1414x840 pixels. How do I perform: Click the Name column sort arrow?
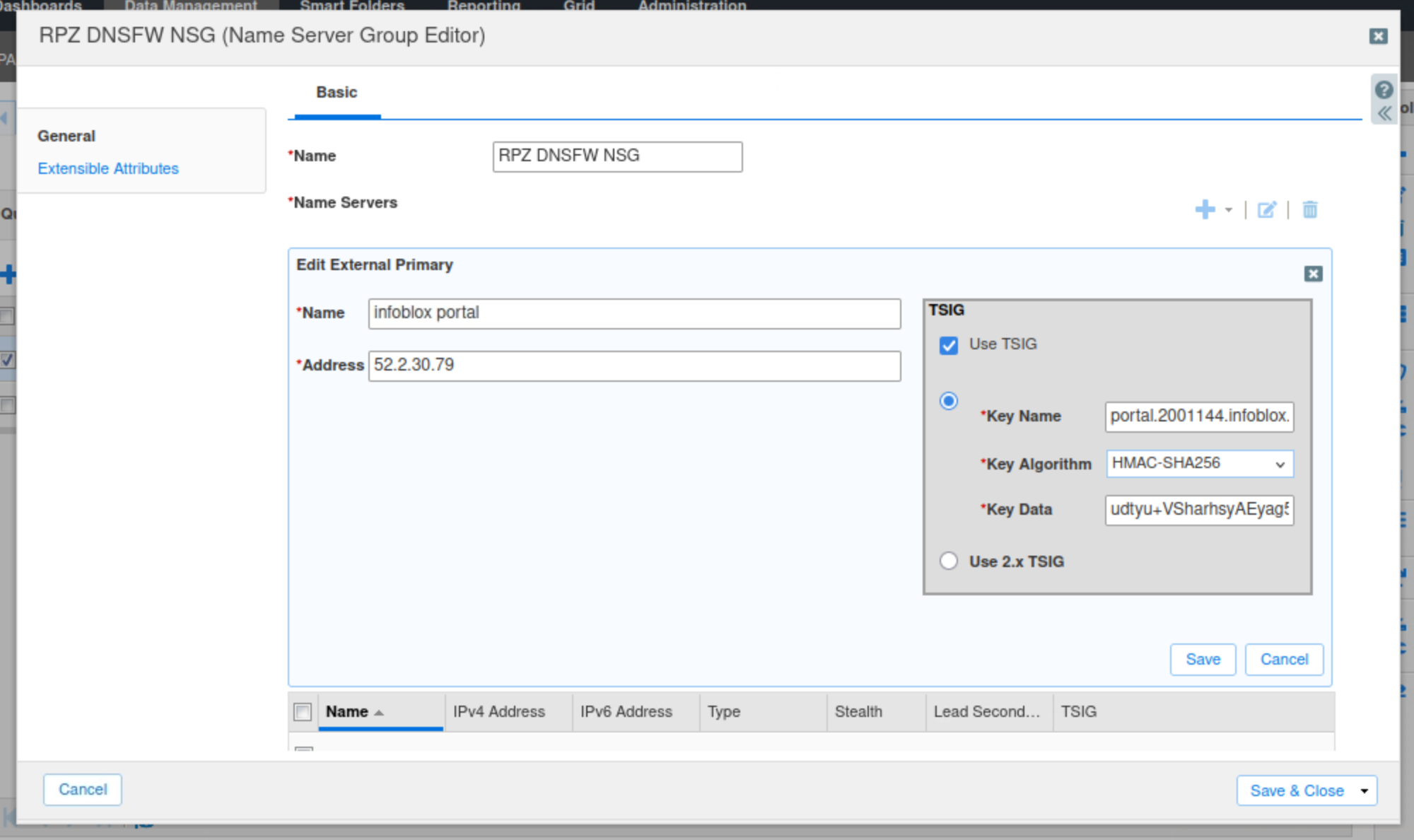[x=379, y=713]
